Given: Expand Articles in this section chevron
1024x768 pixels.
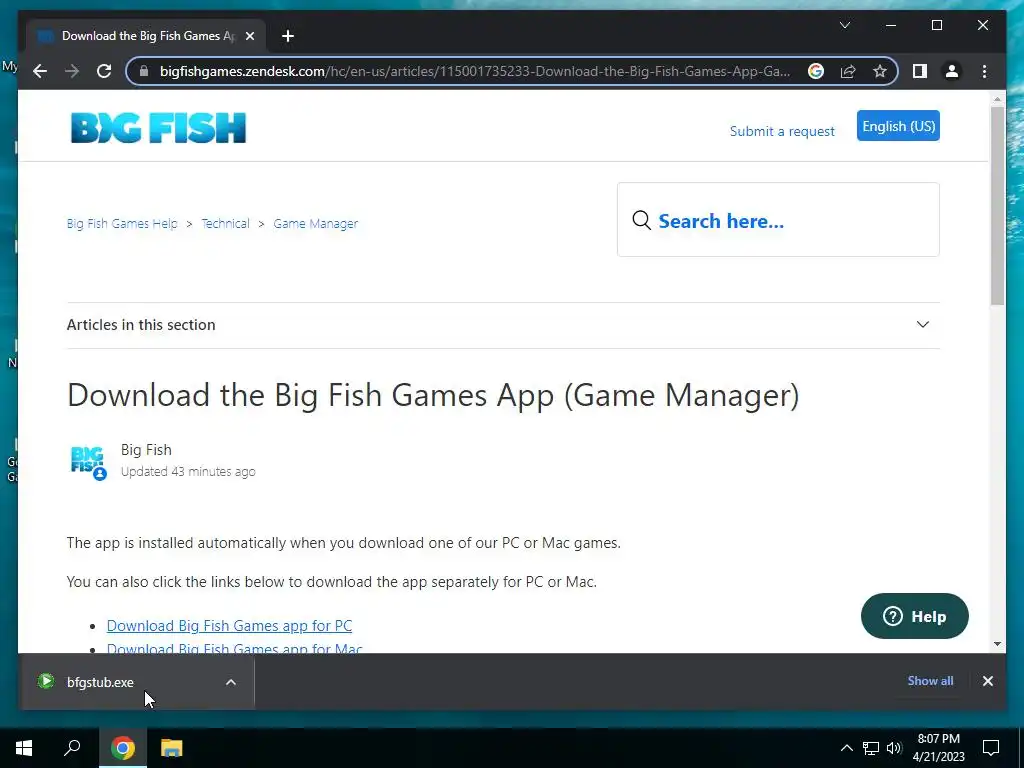Looking at the screenshot, I should 922,325.
